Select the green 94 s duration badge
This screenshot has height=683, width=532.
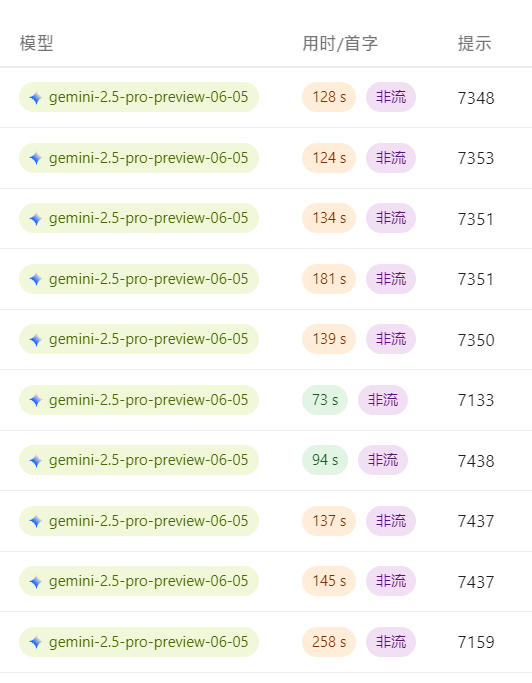pyautogui.click(x=325, y=460)
